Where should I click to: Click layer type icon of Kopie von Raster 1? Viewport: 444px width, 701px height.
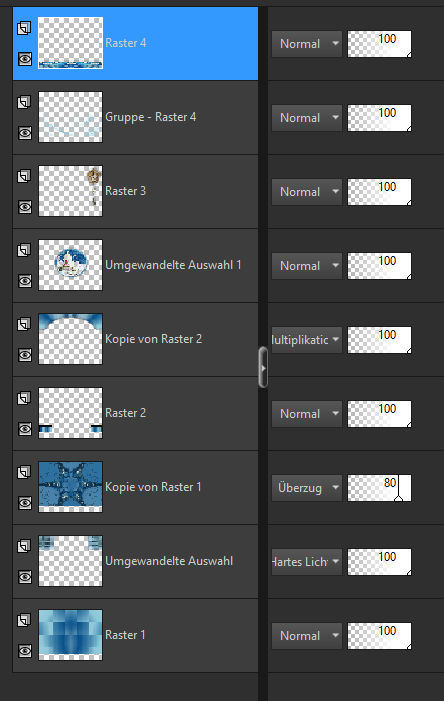tap(24, 472)
